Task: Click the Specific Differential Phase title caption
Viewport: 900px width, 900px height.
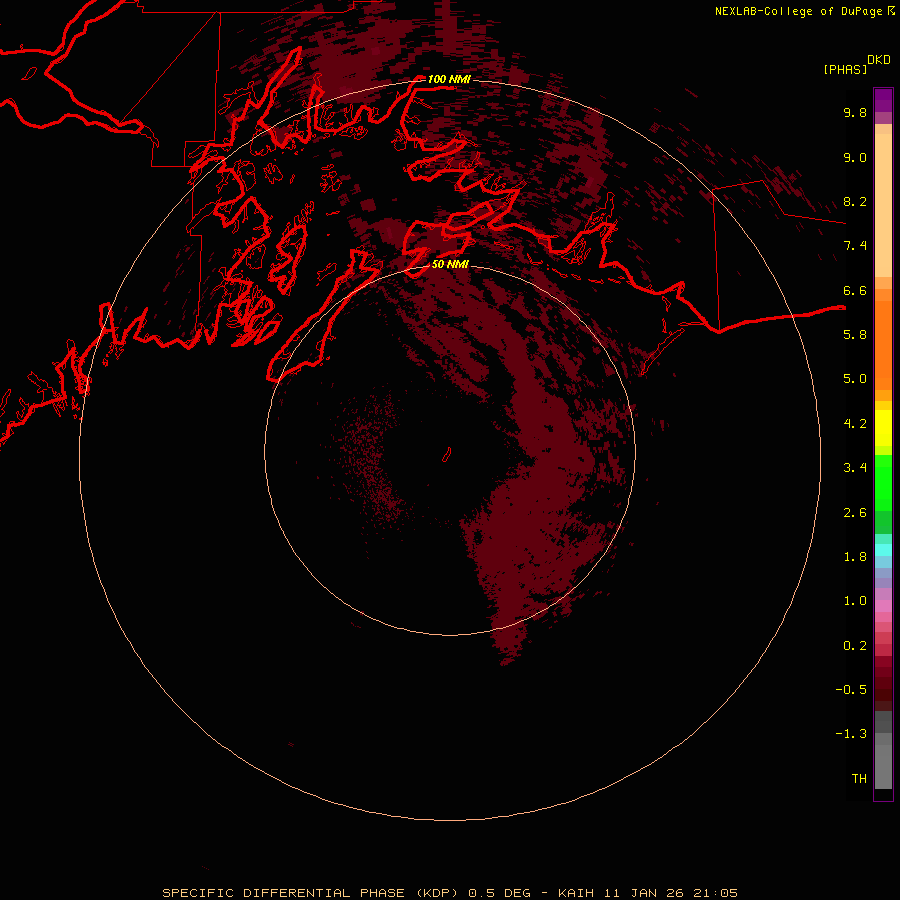Action: 449,893
